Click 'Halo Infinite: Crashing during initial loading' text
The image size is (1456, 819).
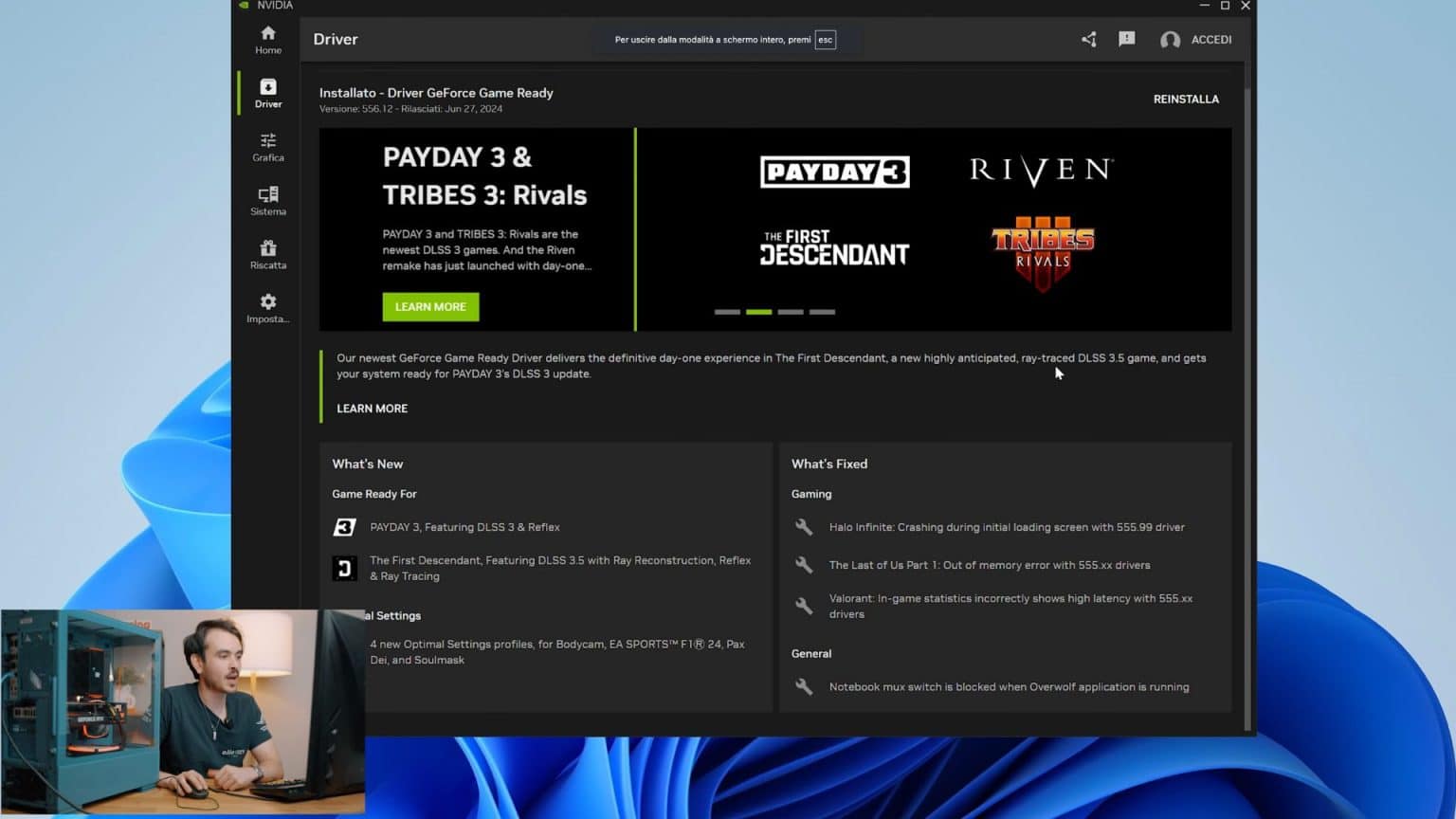(1007, 527)
